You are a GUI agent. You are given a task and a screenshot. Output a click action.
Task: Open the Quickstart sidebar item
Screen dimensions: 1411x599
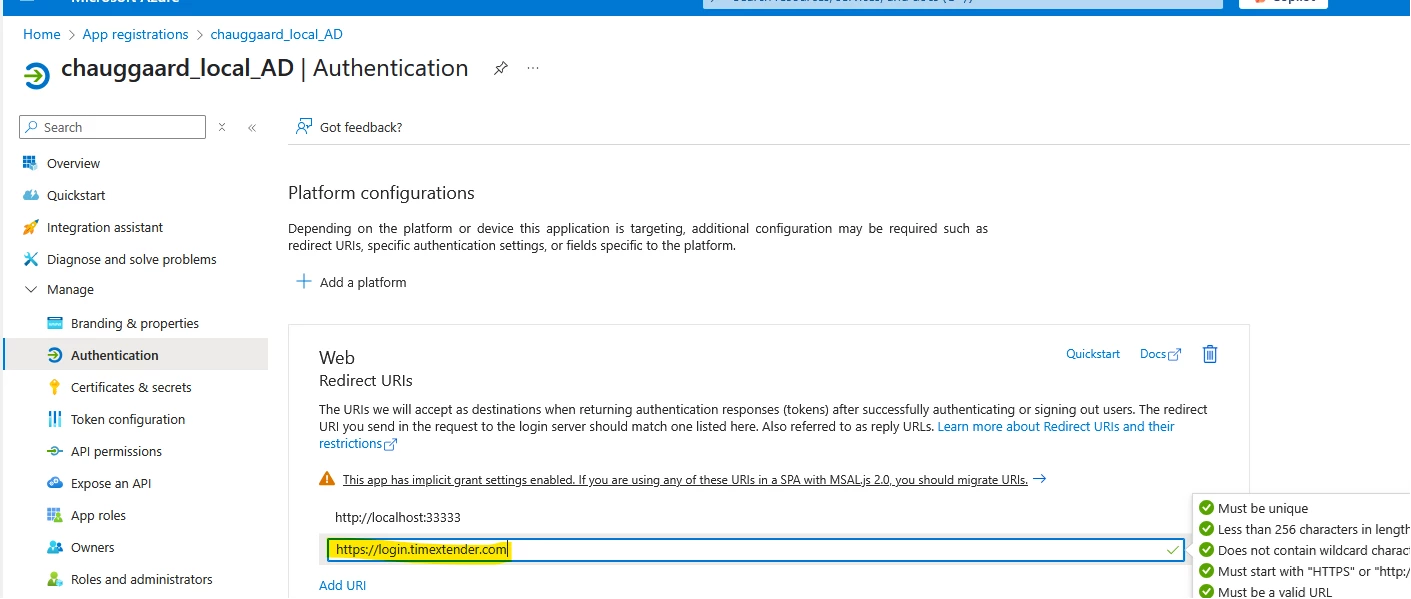tap(76, 195)
